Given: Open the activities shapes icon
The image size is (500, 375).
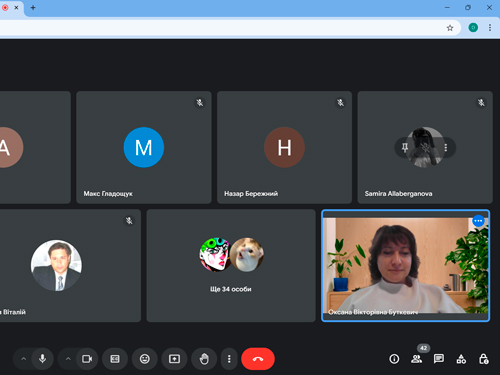Looking at the screenshot, I should tap(461, 359).
